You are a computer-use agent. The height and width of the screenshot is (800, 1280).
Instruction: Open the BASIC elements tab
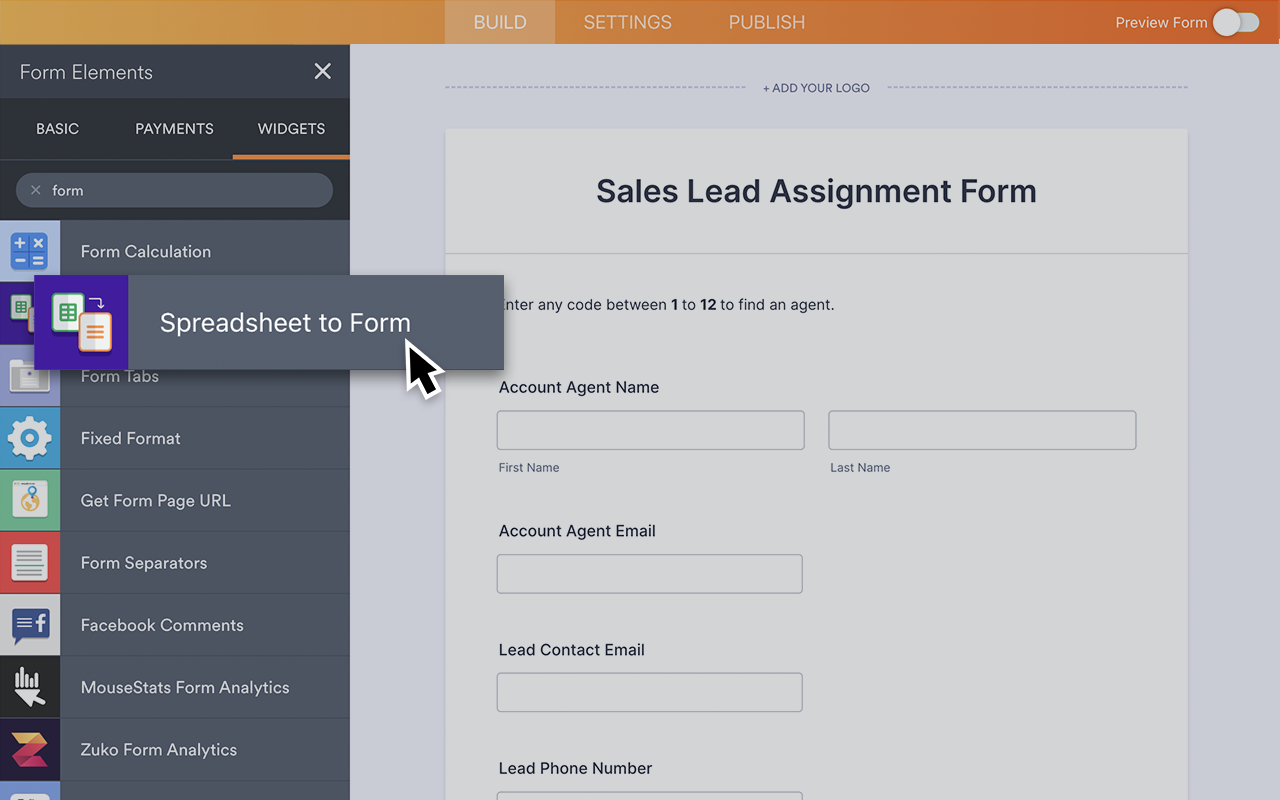point(57,128)
